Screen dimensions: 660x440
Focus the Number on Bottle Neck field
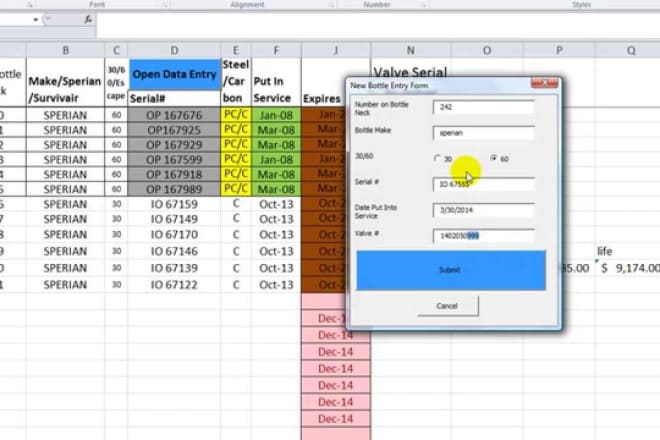point(484,107)
